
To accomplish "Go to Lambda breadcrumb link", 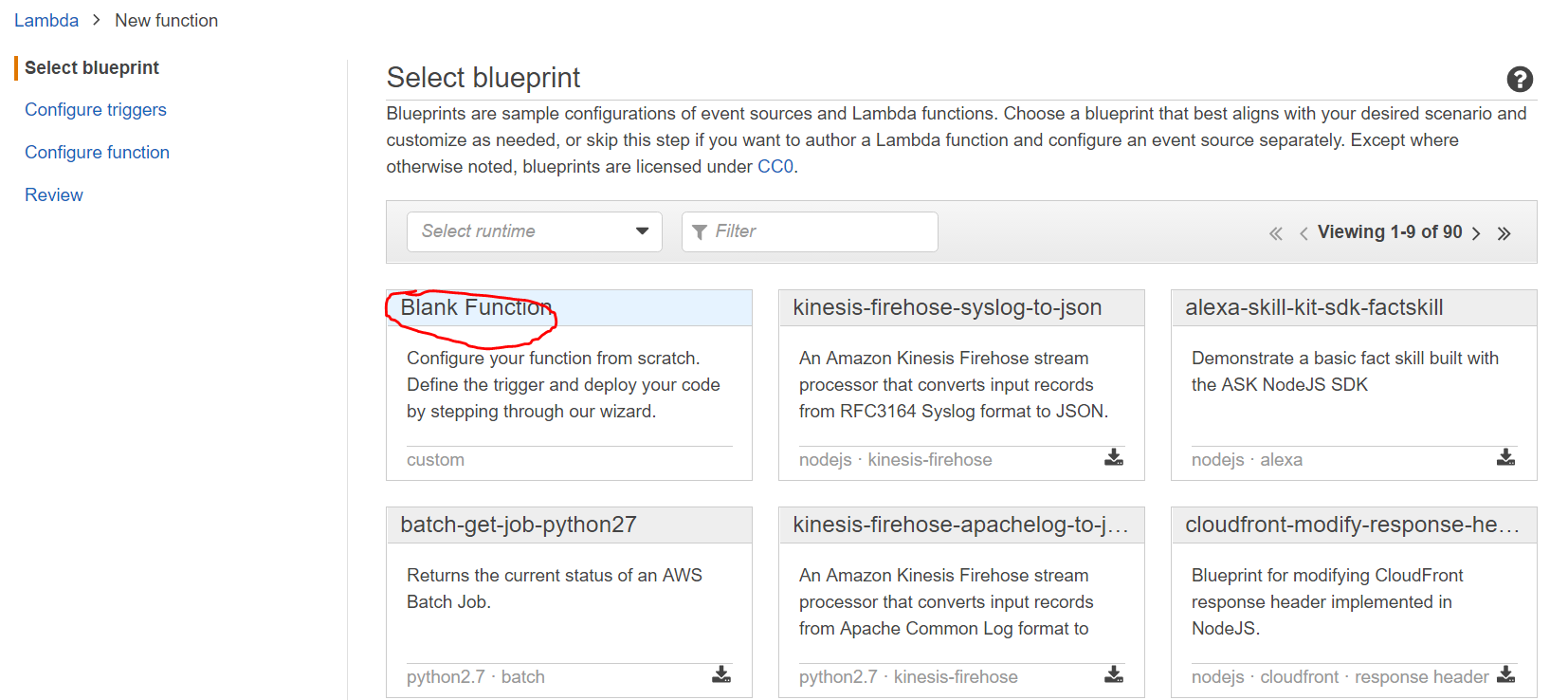I will point(46,20).
